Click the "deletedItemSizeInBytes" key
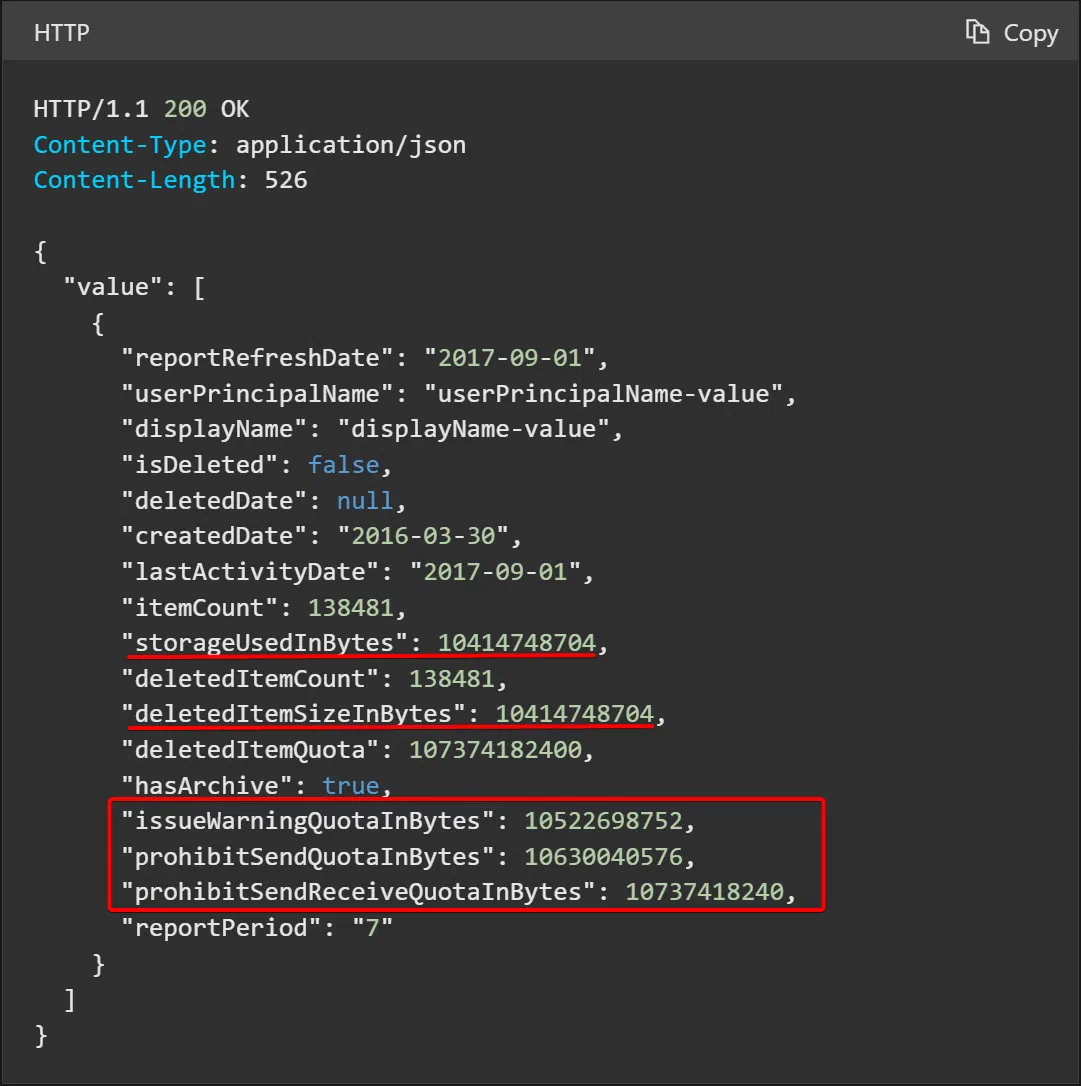 (x=294, y=714)
